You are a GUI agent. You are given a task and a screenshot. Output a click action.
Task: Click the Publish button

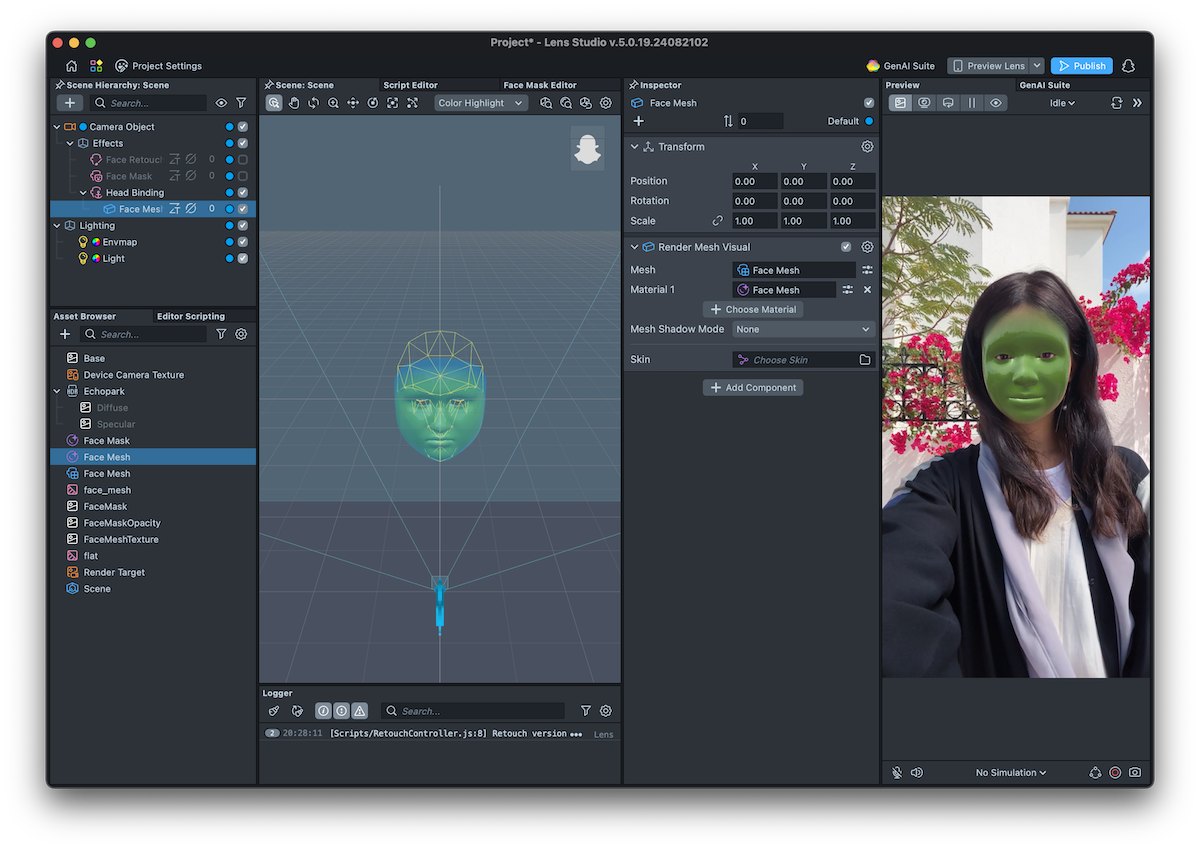[1081, 66]
